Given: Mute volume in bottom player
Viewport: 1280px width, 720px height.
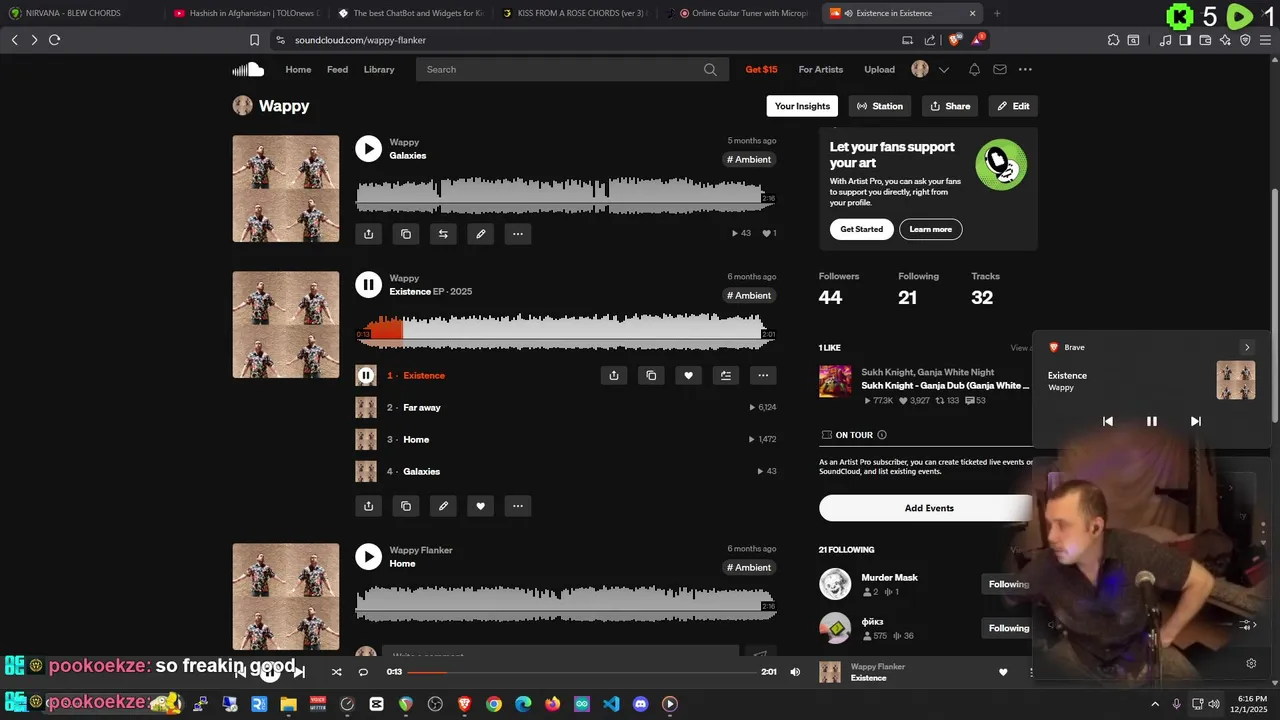Looking at the screenshot, I should [795, 672].
